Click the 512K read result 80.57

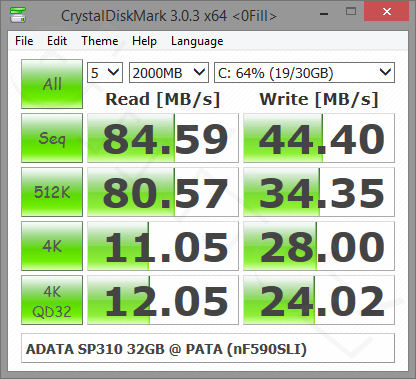coord(163,192)
